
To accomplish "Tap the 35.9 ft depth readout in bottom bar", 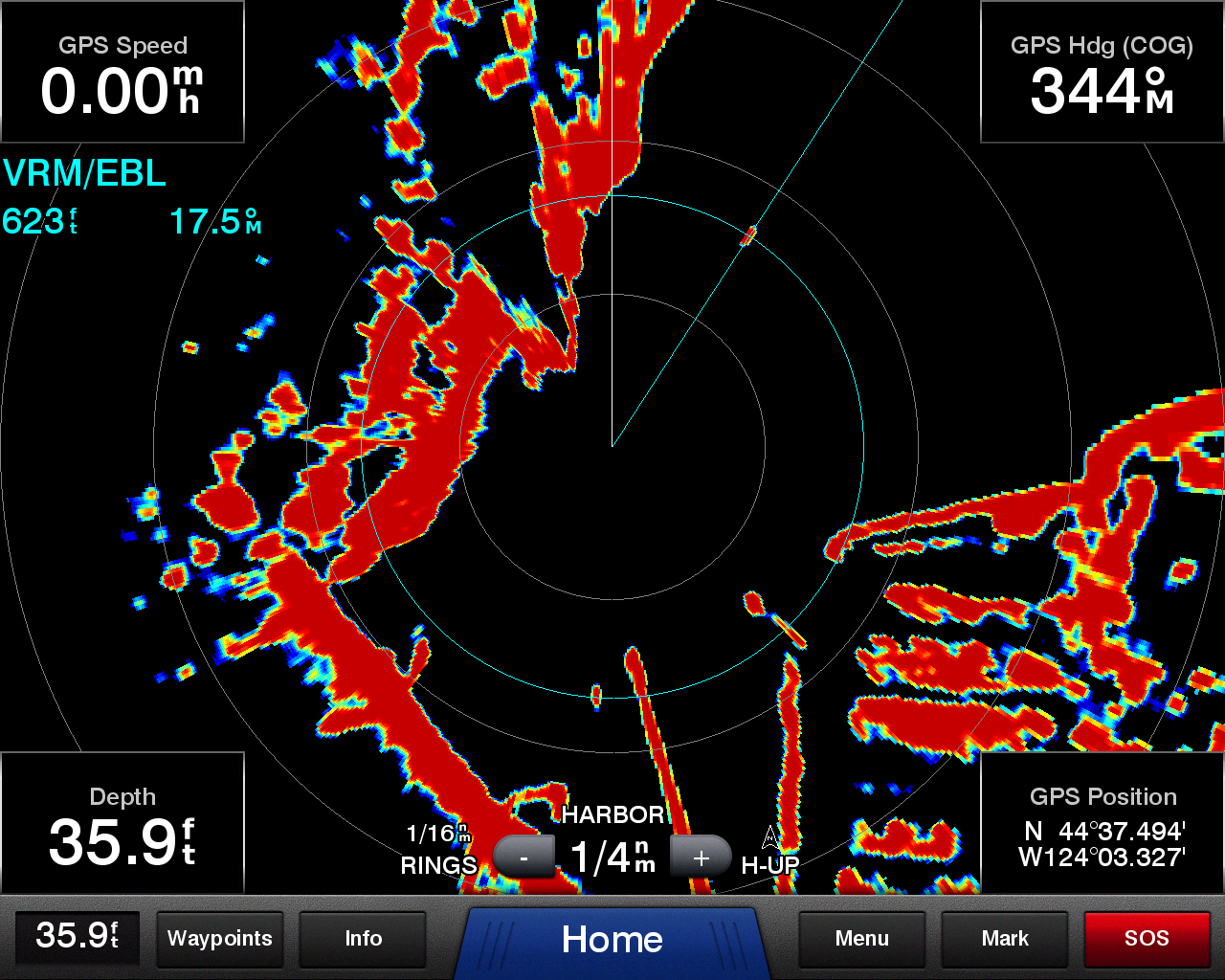I will click(77, 937).
